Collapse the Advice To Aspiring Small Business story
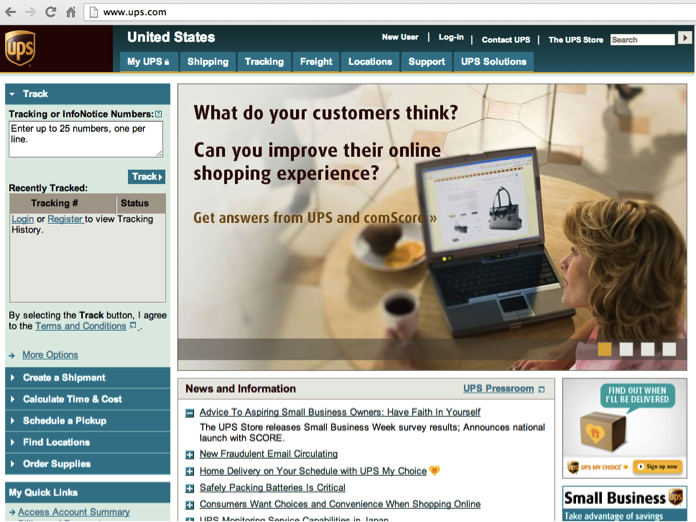 tap(190, 413)
